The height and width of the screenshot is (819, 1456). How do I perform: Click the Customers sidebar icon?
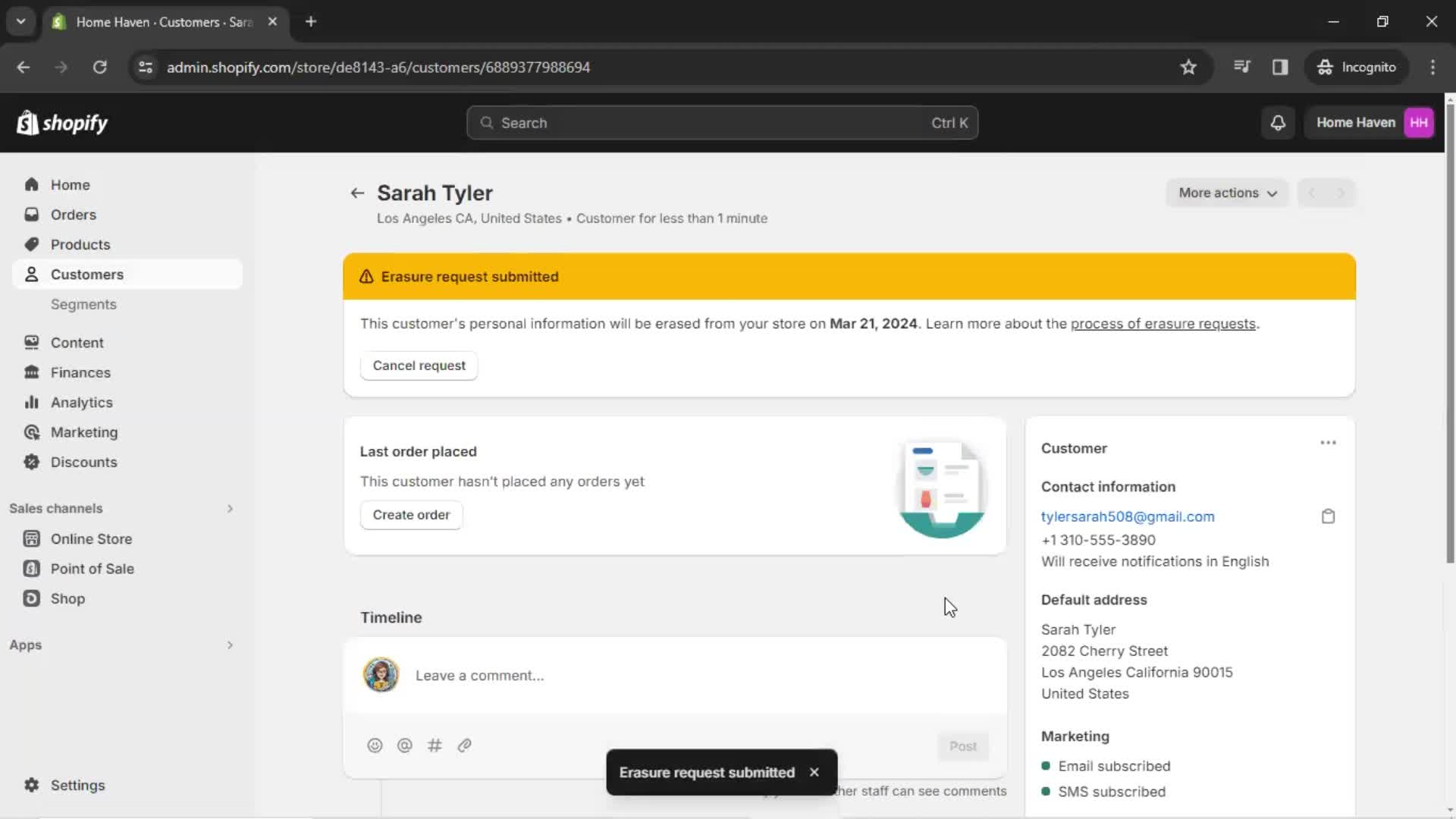[31, 274]
